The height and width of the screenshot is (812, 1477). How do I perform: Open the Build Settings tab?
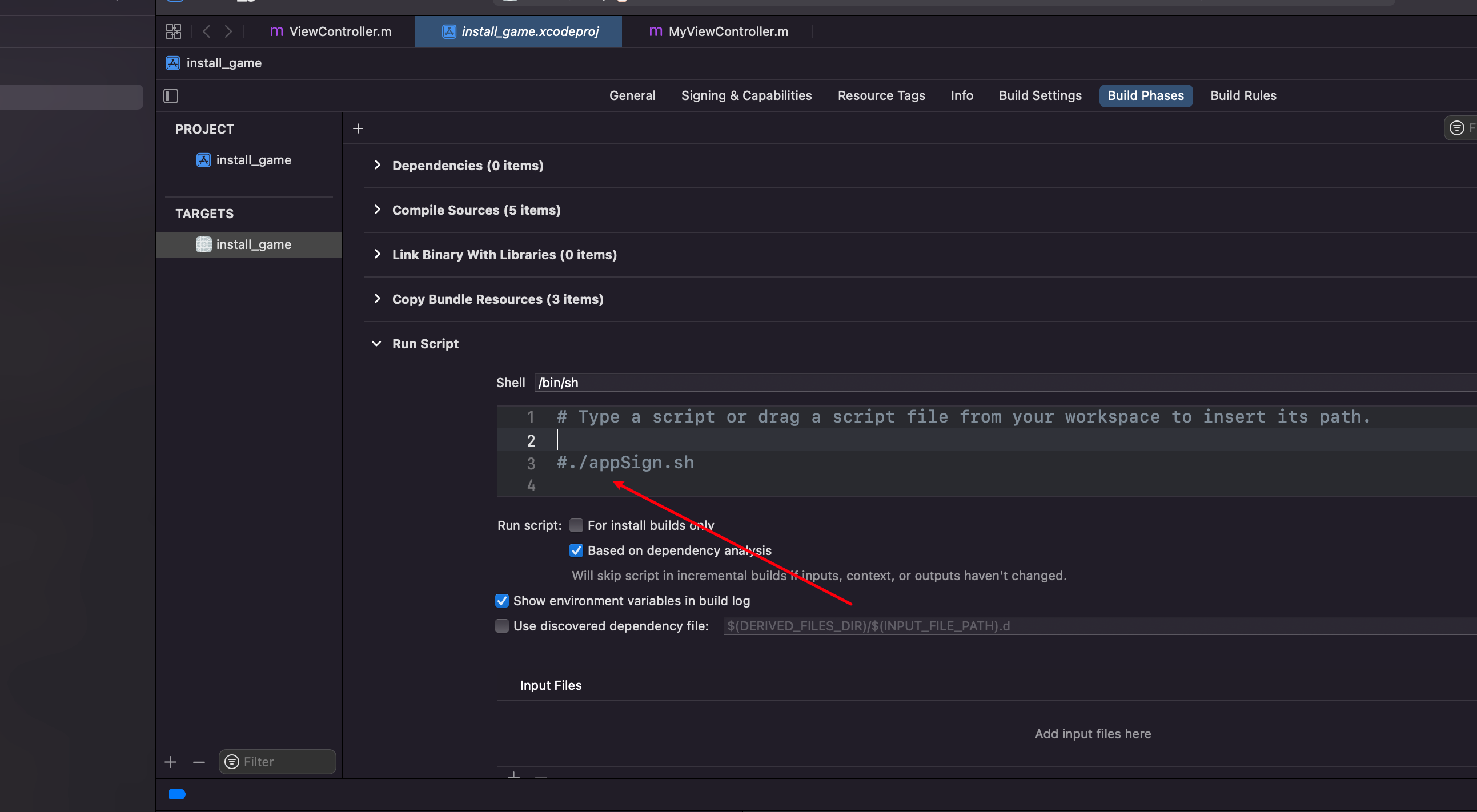pos(1040,96)
